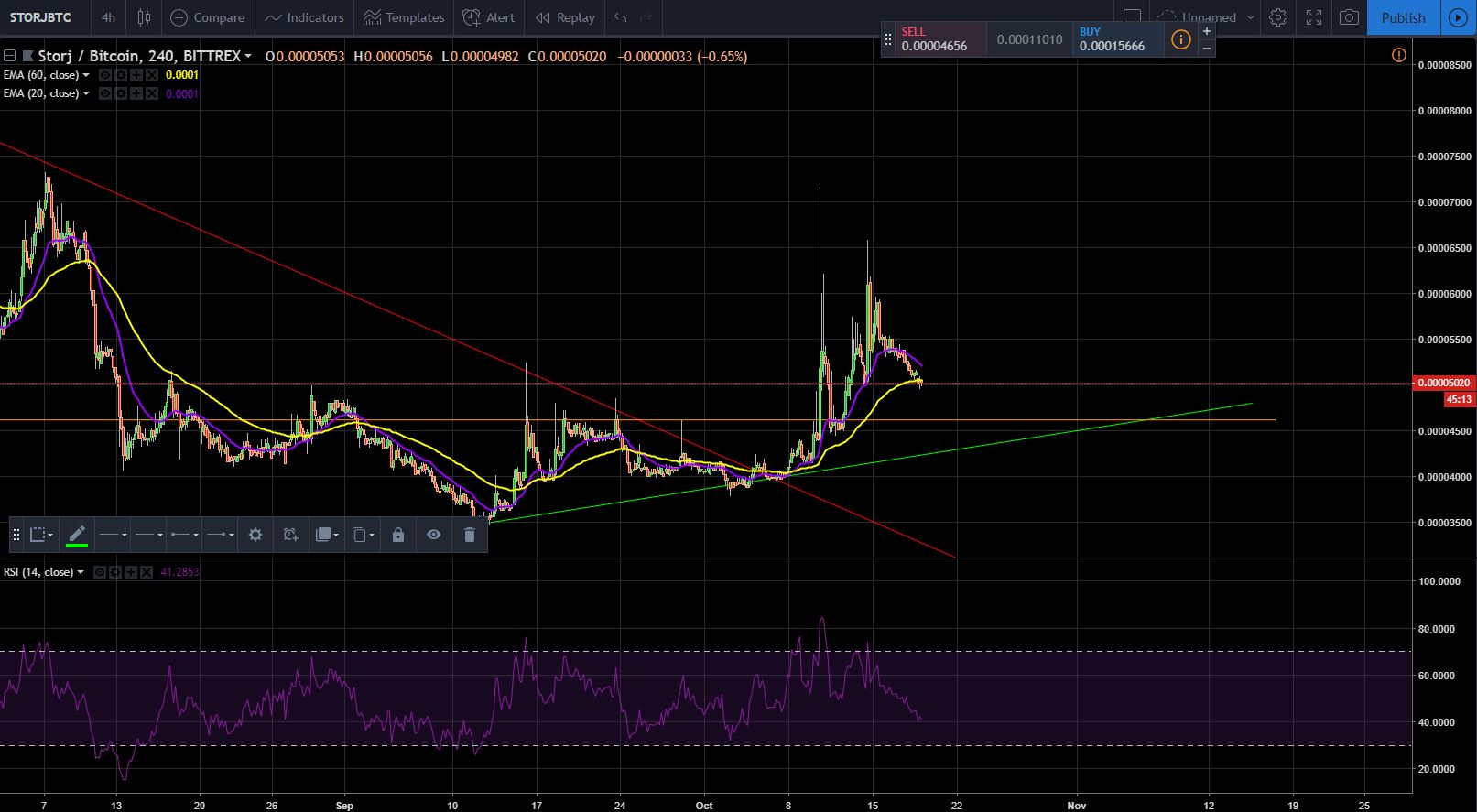
Task: Open settings for RSI (14, close) indicator
Action: tap(115, 572)
